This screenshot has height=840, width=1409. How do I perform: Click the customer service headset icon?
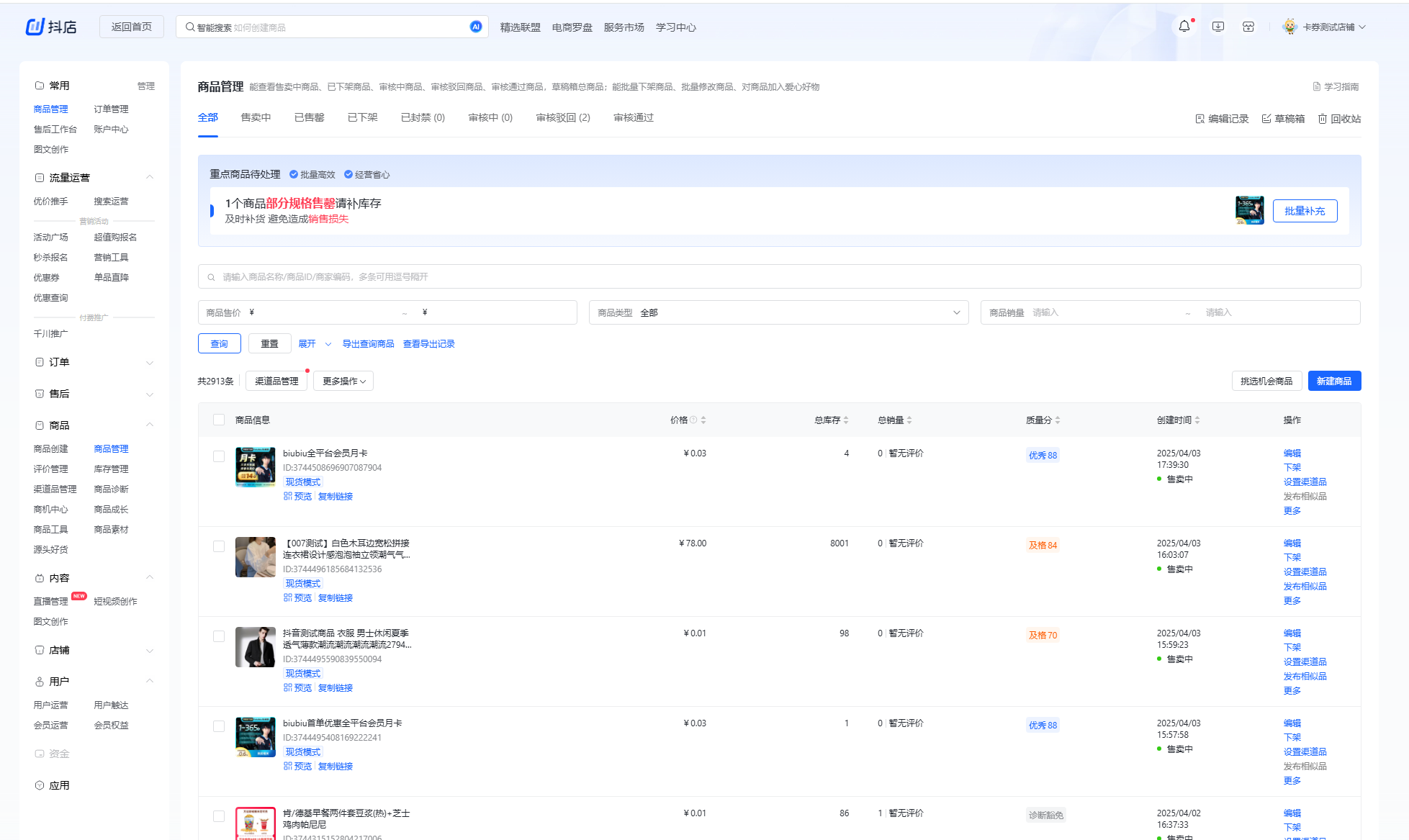click(x=1248, y=27)
